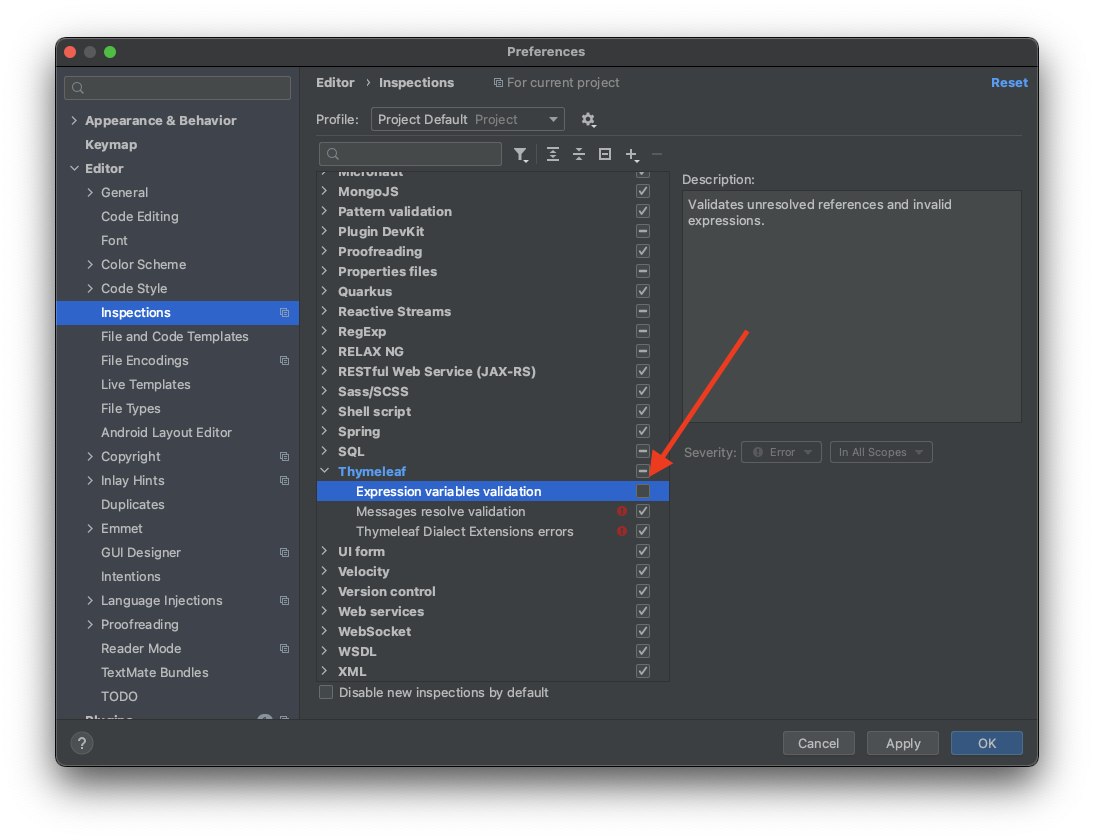Image resolution: width=1094 pixels, height=840 pixels.
Task: Toggle the Spring inspections checkbox
Action: 643,431
